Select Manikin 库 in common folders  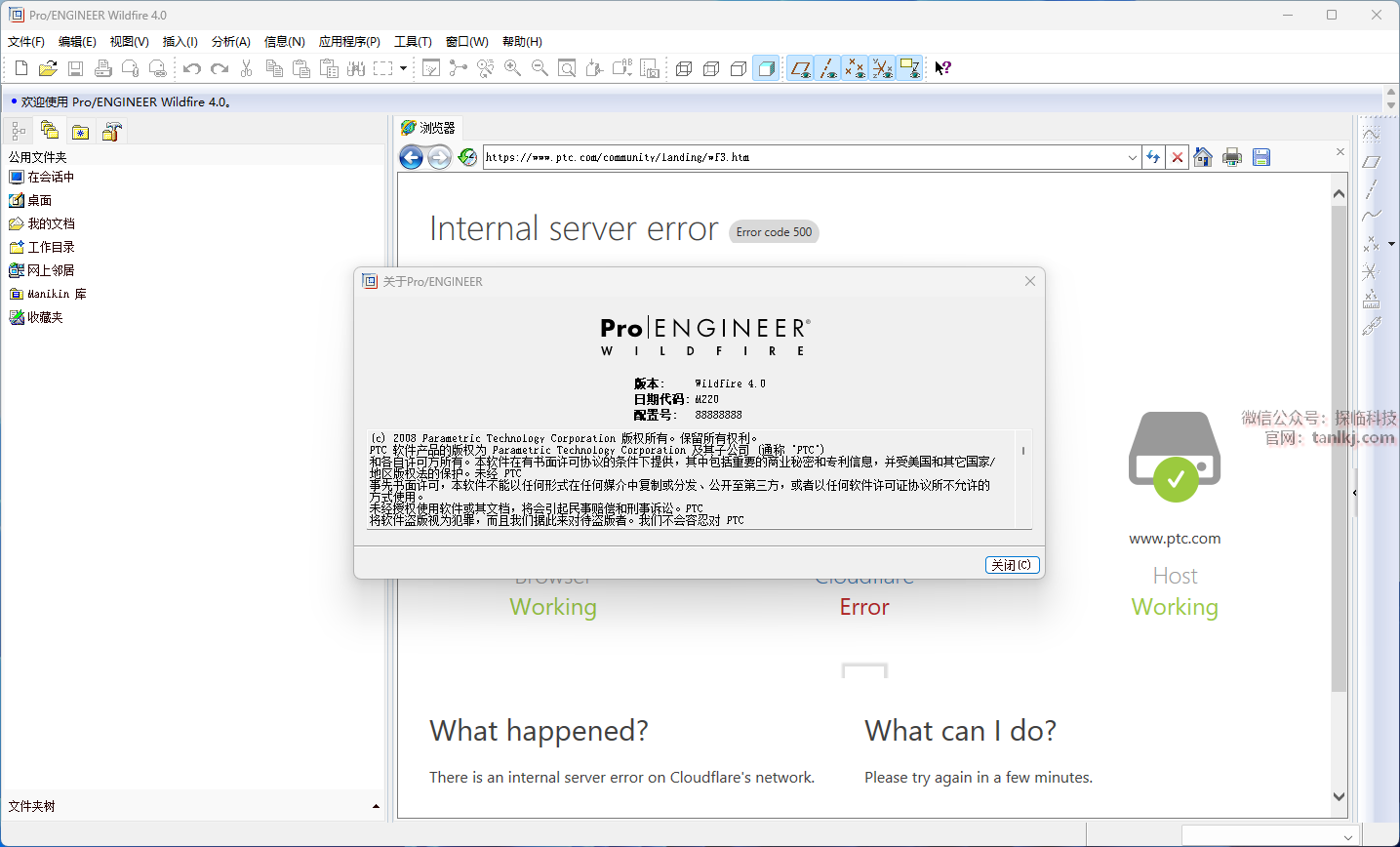[x=48, y=294]
